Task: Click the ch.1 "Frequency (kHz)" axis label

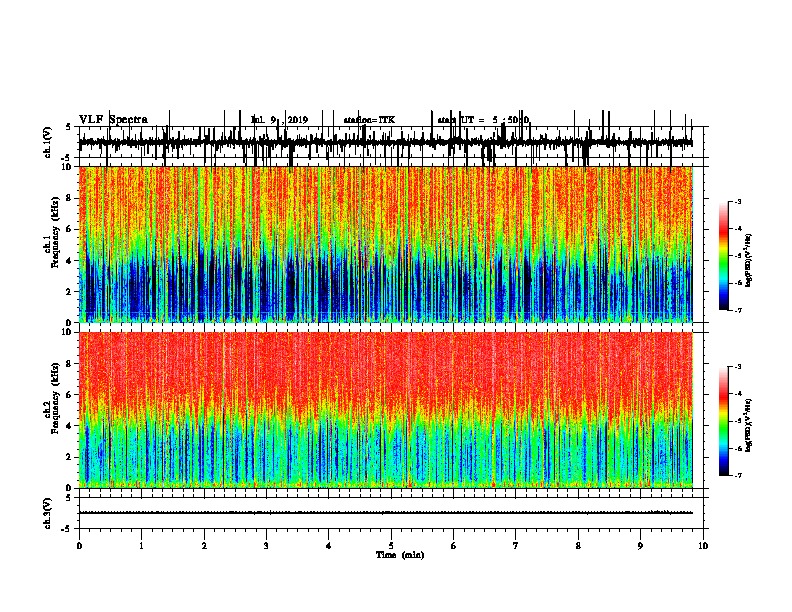Action: [x=55, y=232]
